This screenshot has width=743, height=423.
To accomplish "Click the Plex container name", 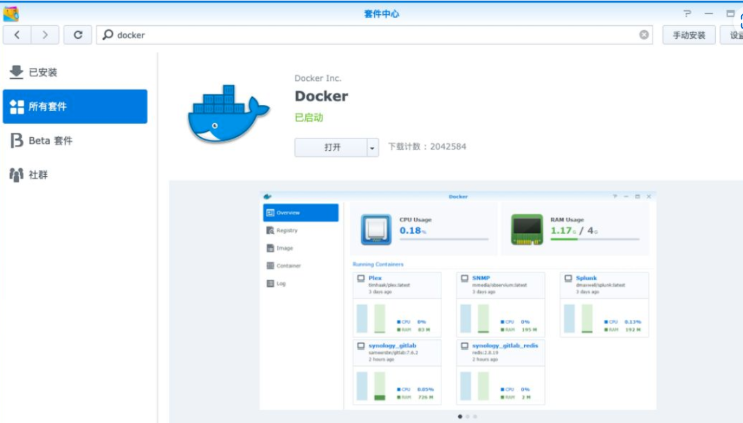I will [375, 278].
